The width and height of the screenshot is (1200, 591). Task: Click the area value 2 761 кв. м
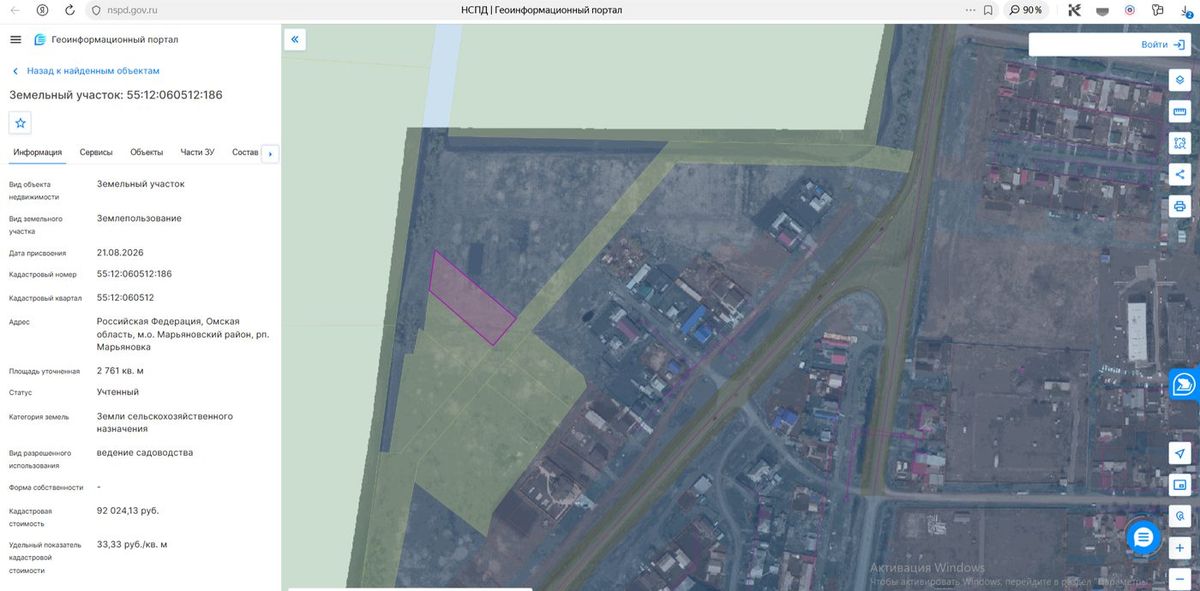[x=120, y=371]
